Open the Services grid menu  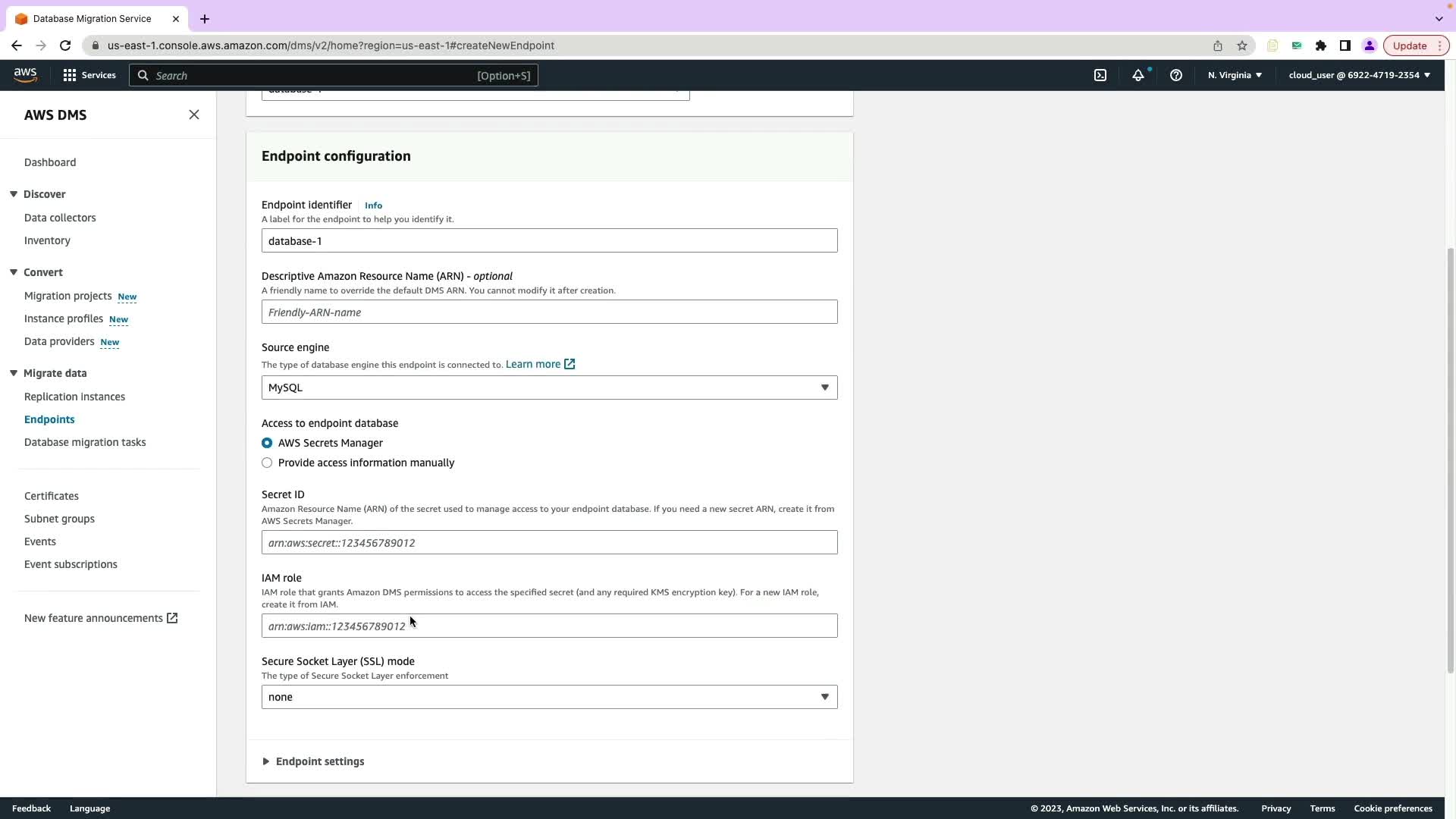click(x=89, y=75)
